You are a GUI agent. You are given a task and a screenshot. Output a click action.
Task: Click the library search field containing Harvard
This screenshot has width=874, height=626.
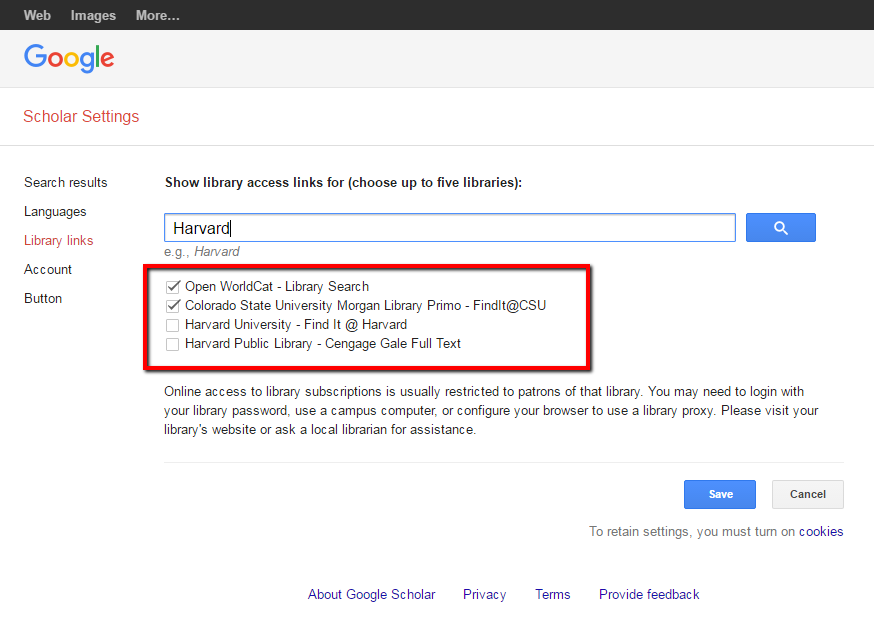click(x=450, y=227)
